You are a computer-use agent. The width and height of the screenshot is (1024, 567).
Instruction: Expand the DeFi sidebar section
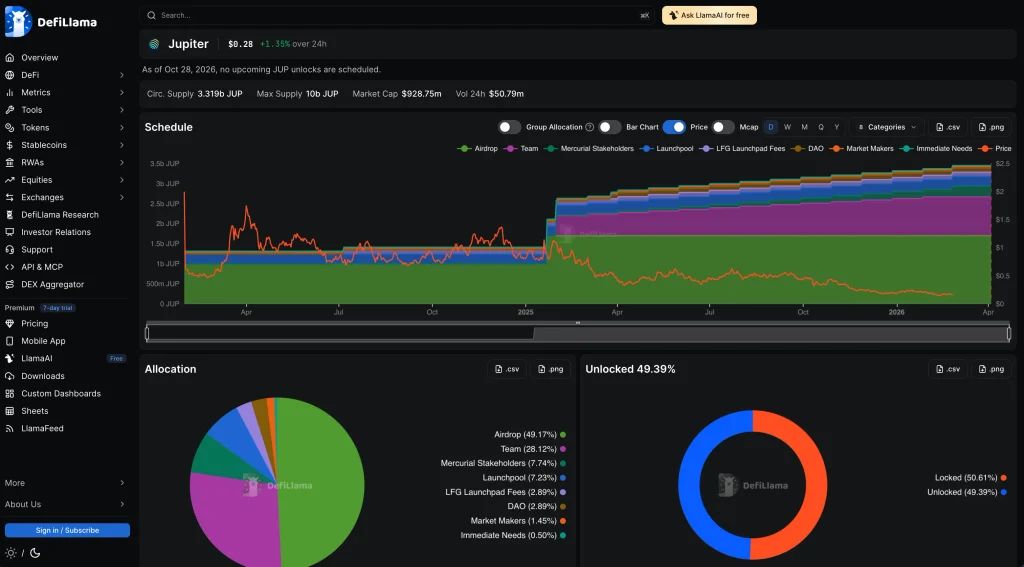click(x=121, y=75)
